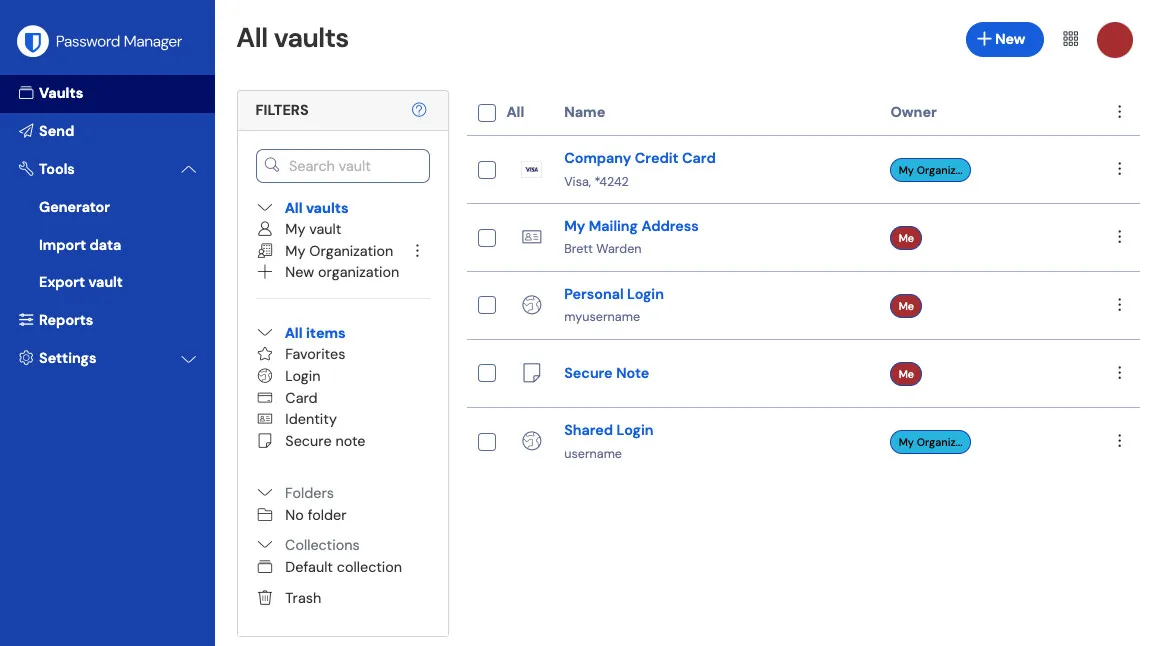This screenshot has height=646, width=1162.
Task: Click the note icon beside Secure Note
Action: [531, 373]
